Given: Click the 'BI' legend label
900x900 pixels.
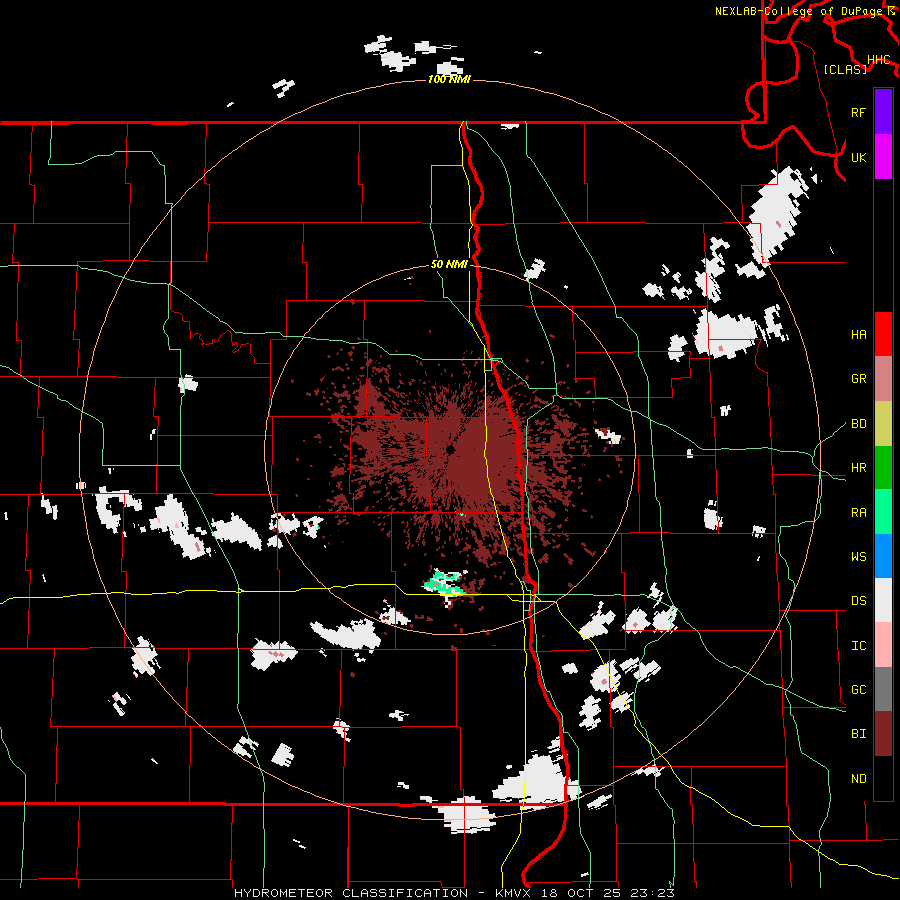Looking at the screenshot, I should (x=858, y=734).
